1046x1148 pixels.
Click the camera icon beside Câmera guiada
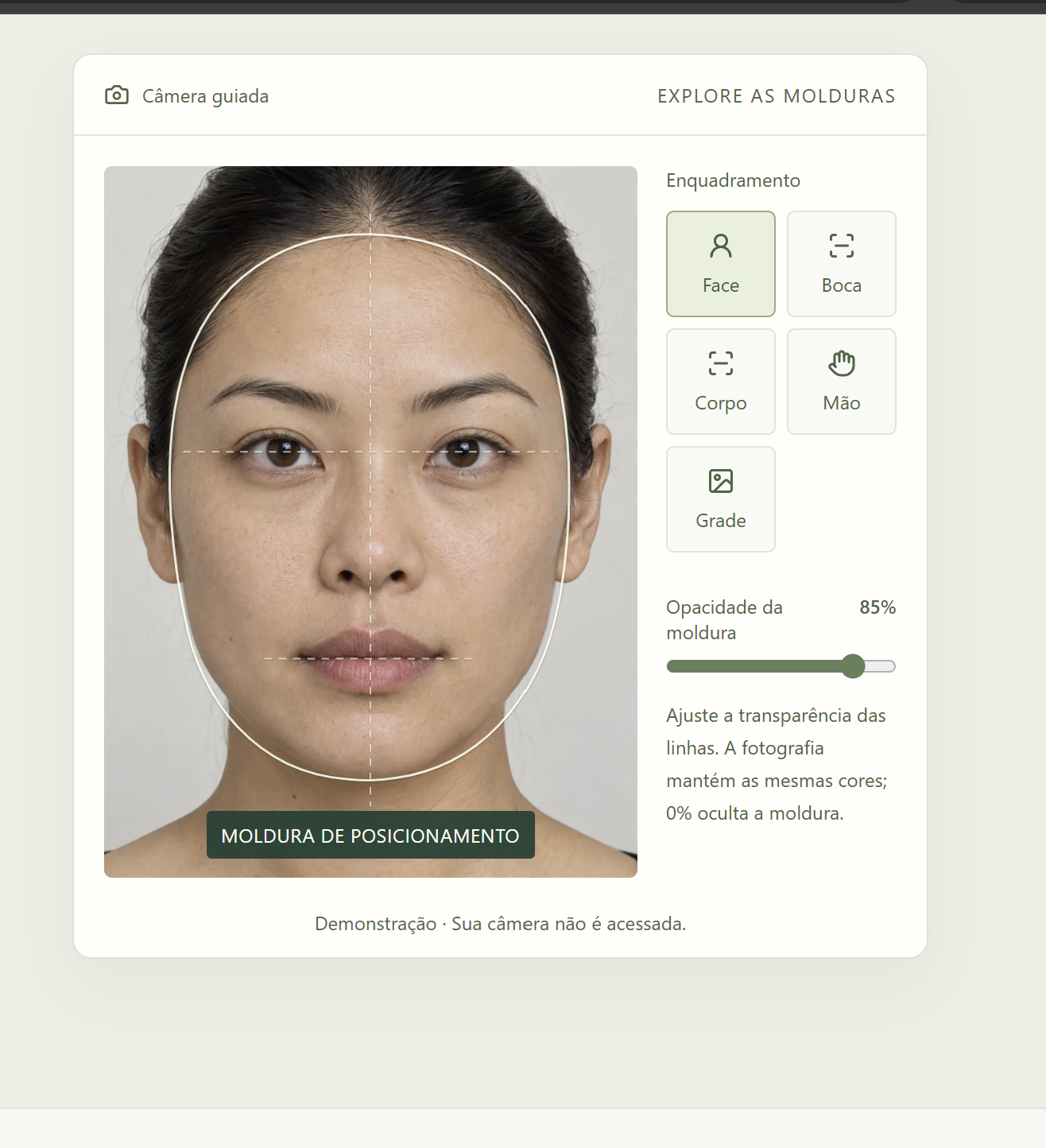(x=117, y=95)
